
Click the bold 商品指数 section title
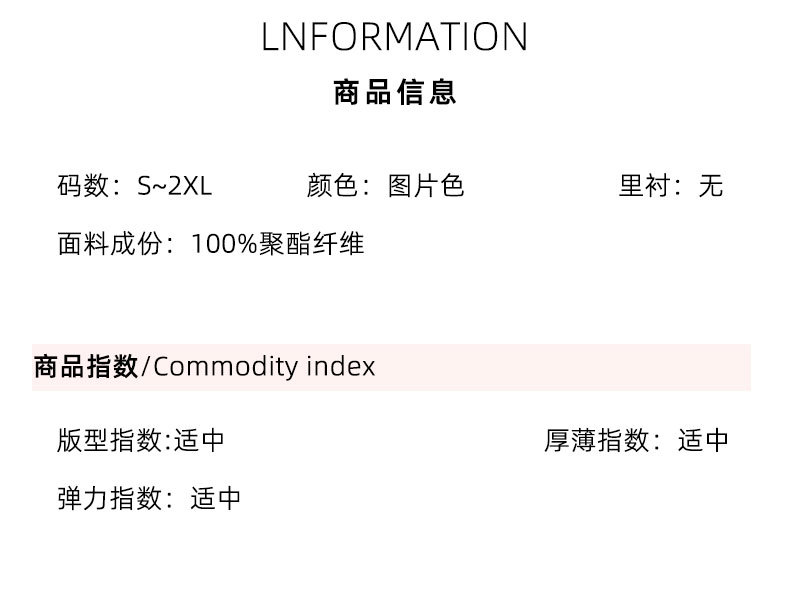click(x=86, y=367)
